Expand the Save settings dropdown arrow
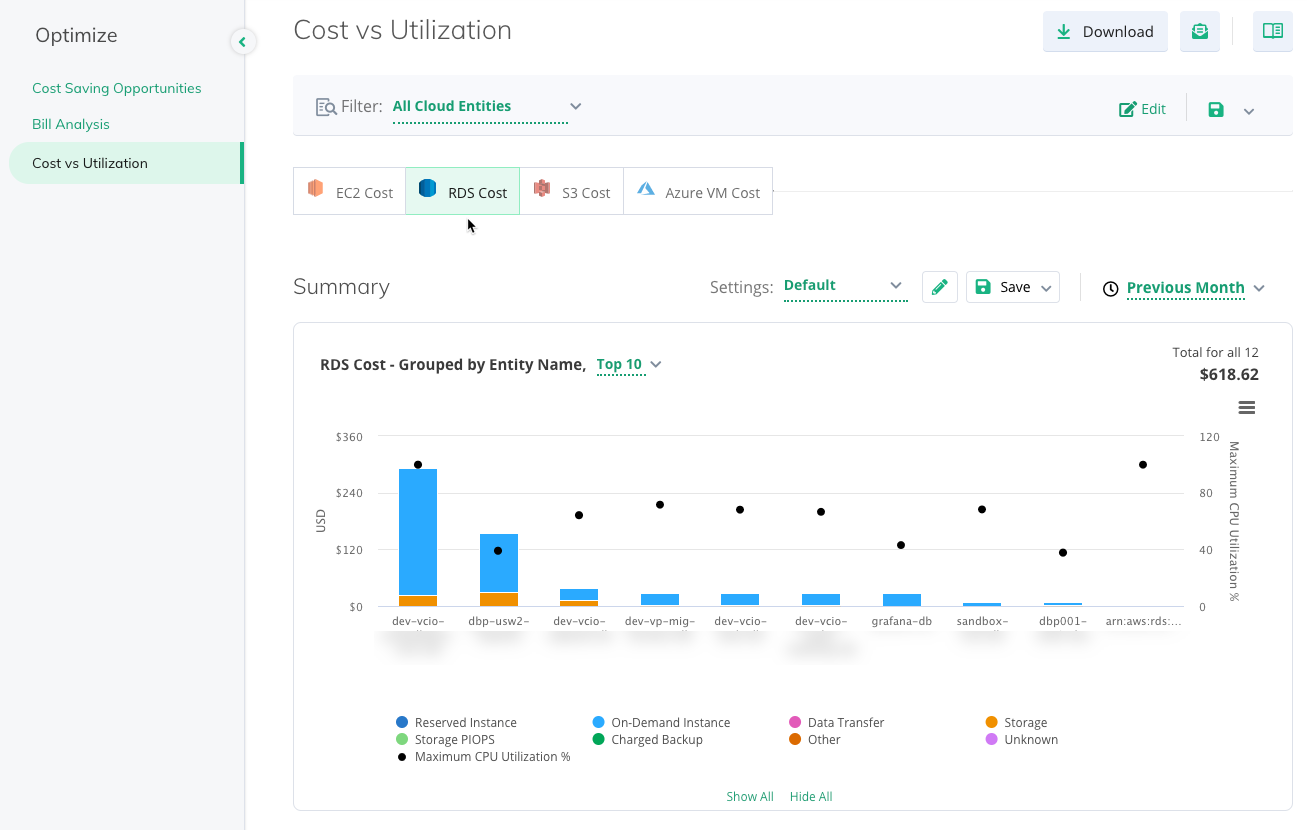 click(1046, 288)
